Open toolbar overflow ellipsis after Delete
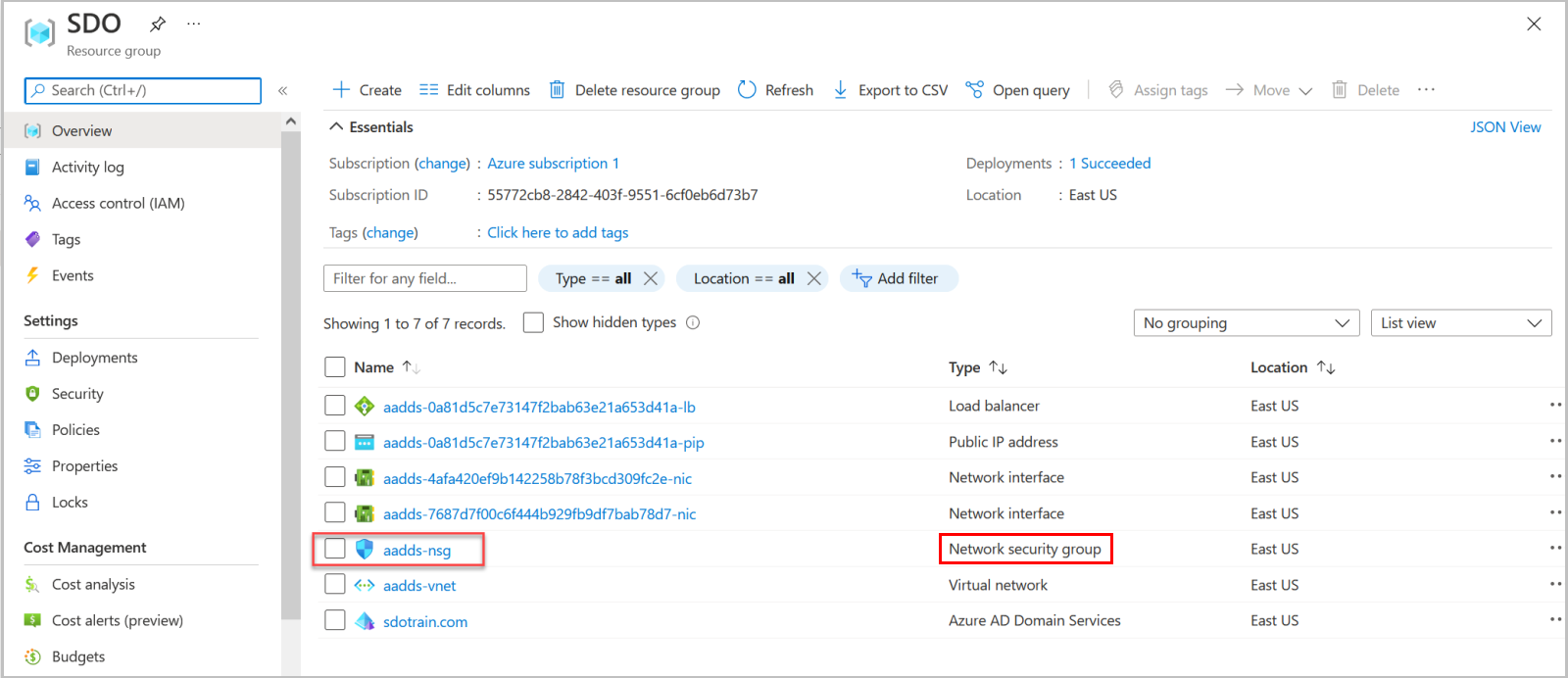 coord(1426,90)
